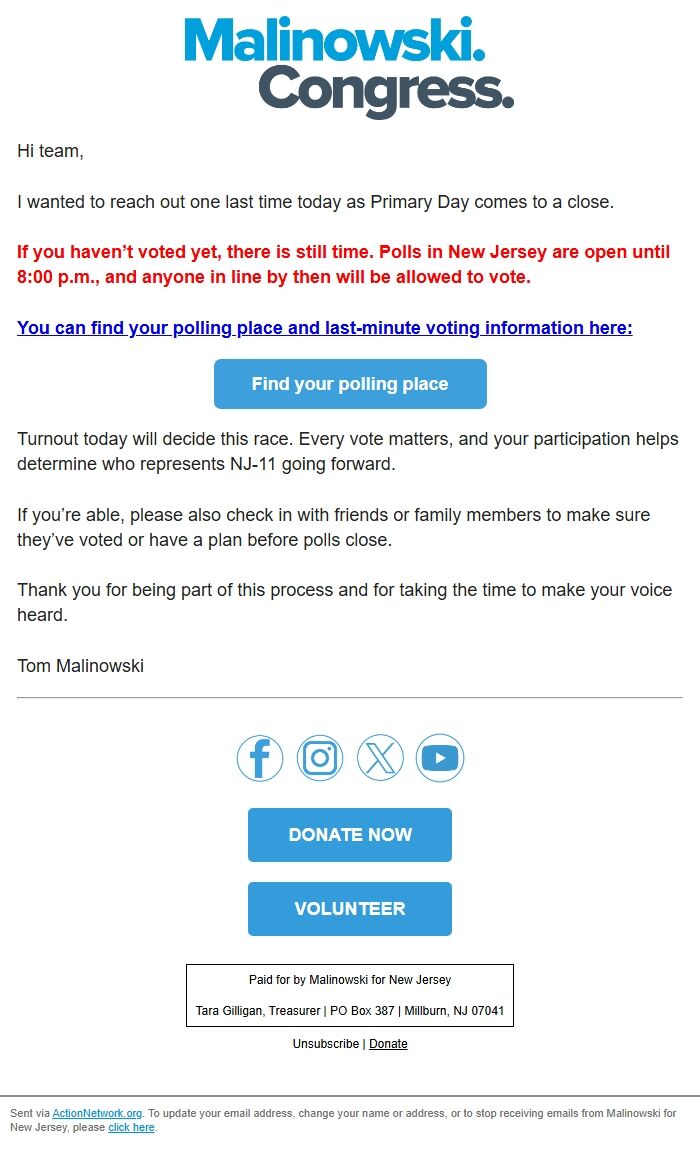This screenshot has height=1164, width=700.
Task: Click the Tom Malinowski signature line
Action: click(x=80, y=665)
